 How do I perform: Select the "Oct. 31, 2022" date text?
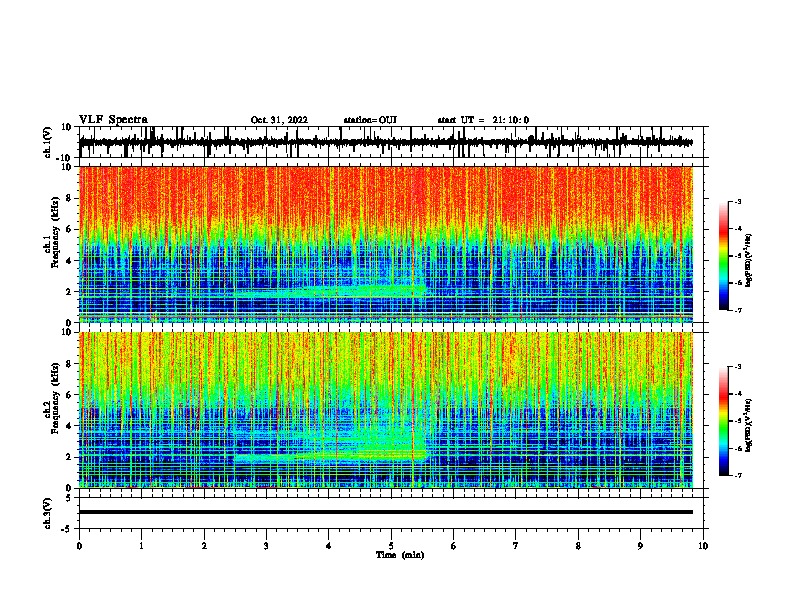coord(279,120)
